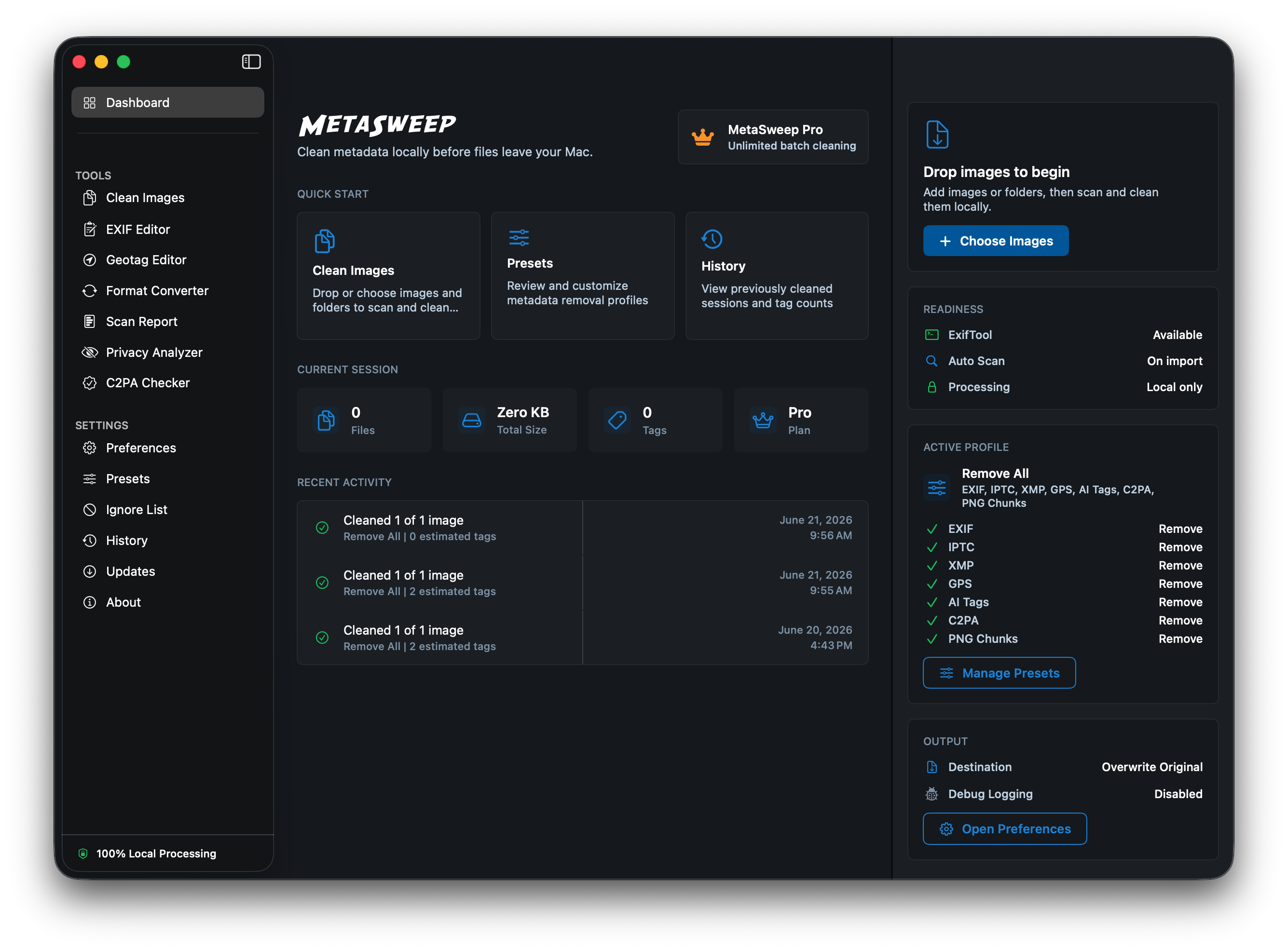Click the Open Preferences button
Screen dimensions: 1288x951
pos(1005,829)
